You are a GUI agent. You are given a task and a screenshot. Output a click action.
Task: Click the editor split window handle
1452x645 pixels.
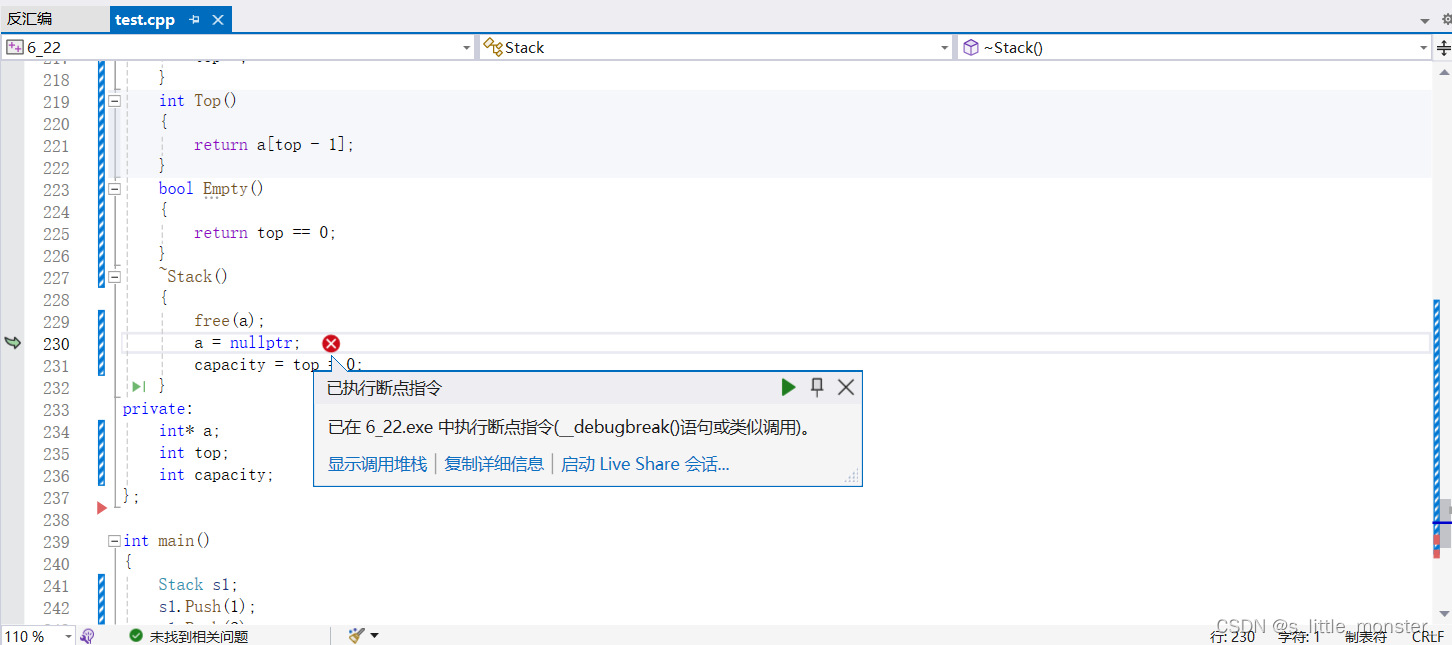click(x=1443, y=47)
